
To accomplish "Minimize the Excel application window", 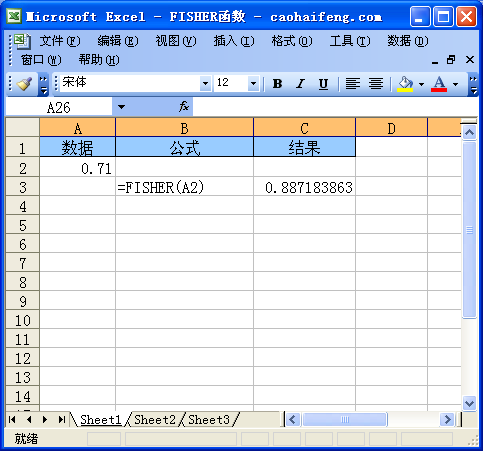I will pos(420,16).
